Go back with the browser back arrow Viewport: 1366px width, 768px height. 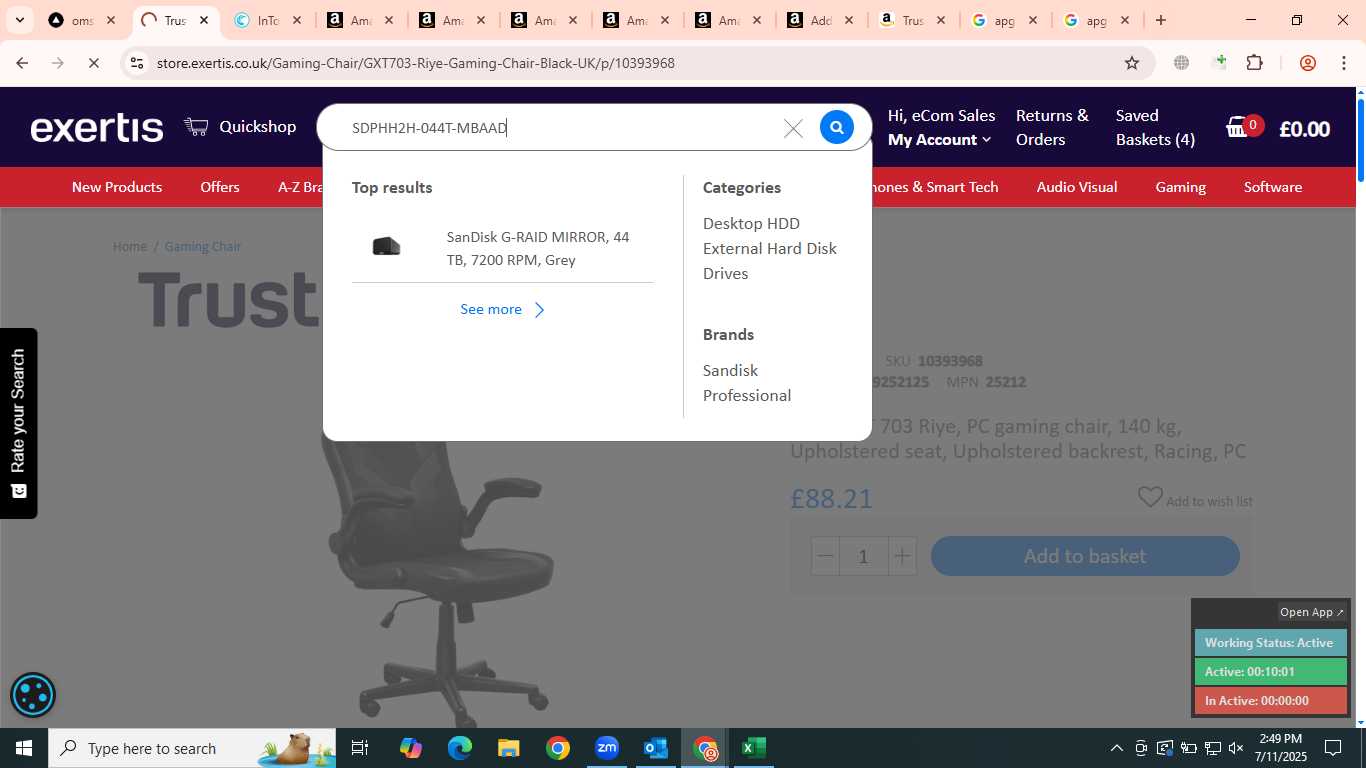22,63
